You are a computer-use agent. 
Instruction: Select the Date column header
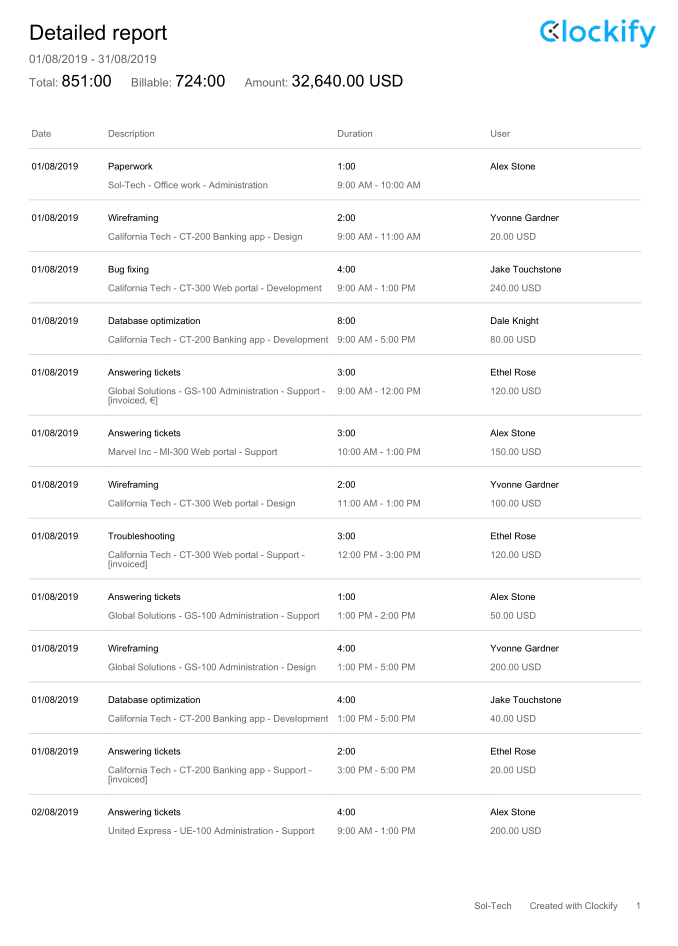(41, 134)
